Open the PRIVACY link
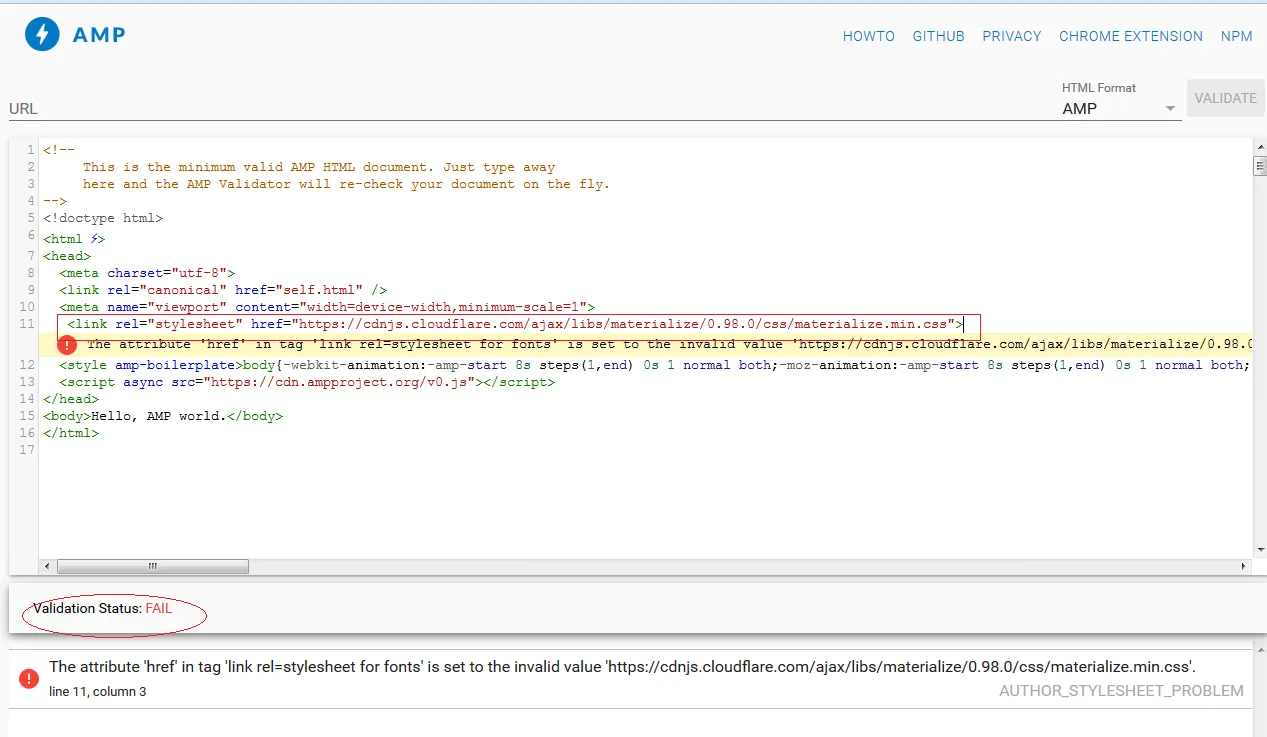The height and width of the screenshot is (737, 1267). coord(1012,36)
